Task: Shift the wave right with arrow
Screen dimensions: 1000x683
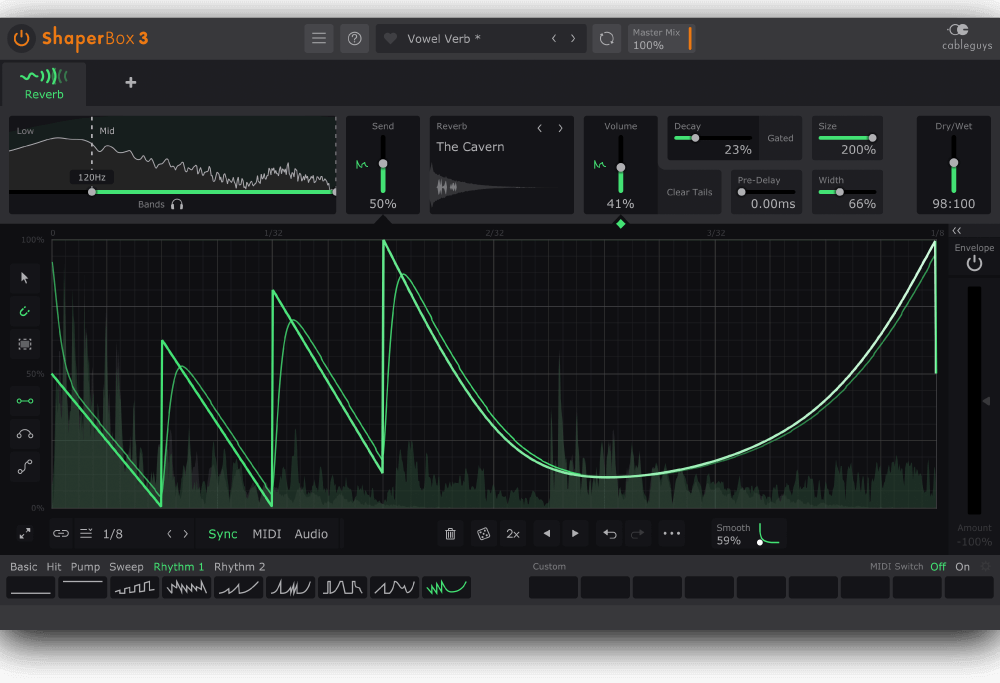Action: click(x=575, y=533)
